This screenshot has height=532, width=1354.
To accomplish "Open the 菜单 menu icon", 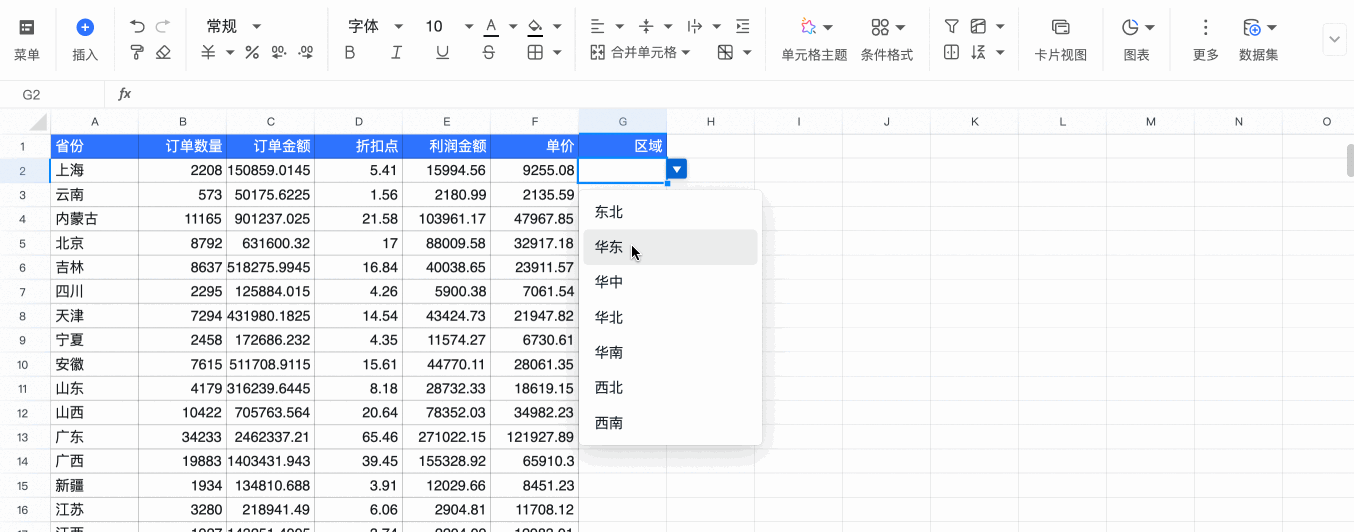I will [x=27, y=28].
